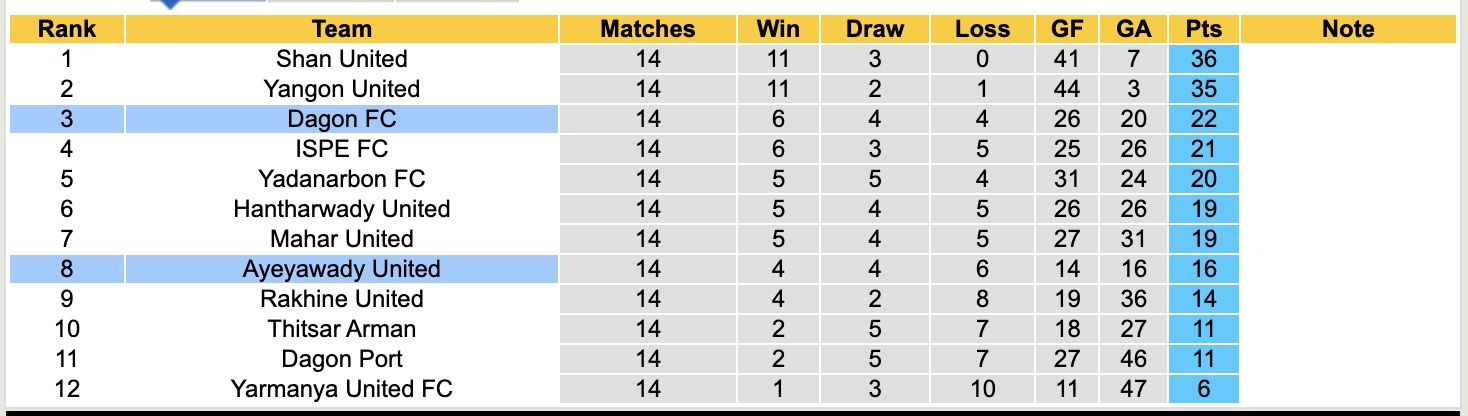Open the Yangon United team link
This screenshot has height=416, width=1468.
coord(341,89)
